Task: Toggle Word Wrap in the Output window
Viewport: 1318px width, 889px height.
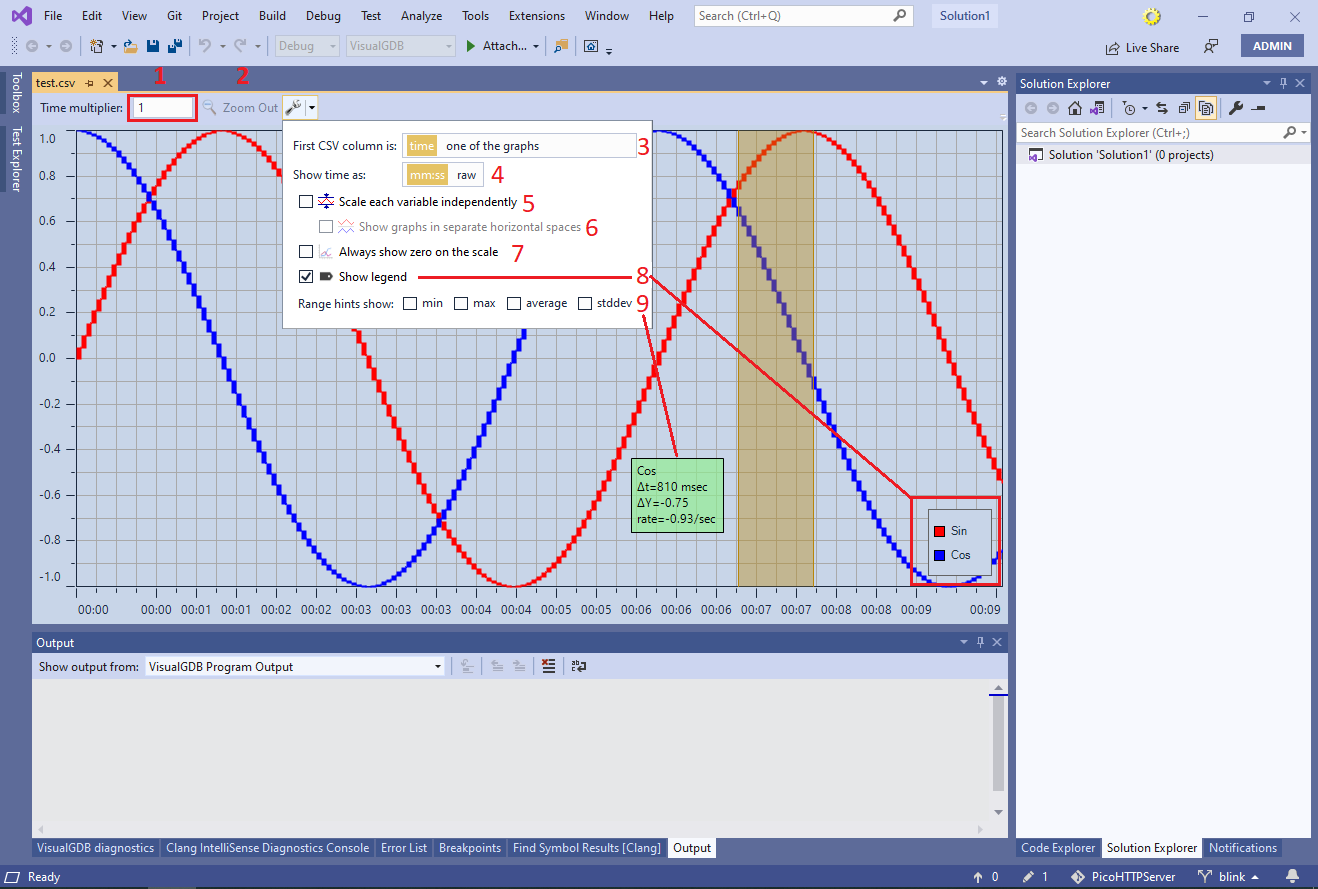Action: click(579, 666)
